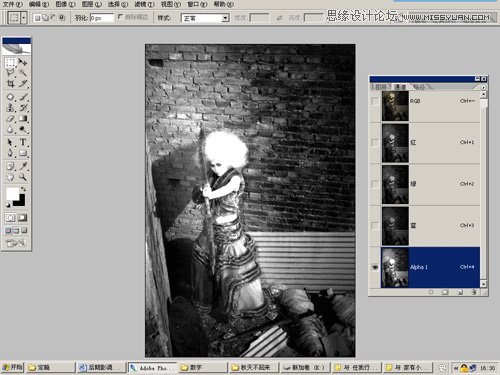Select the Rectangle shape tool
Viewport: 500px width, 375px height.
click(x=23, y=153)
